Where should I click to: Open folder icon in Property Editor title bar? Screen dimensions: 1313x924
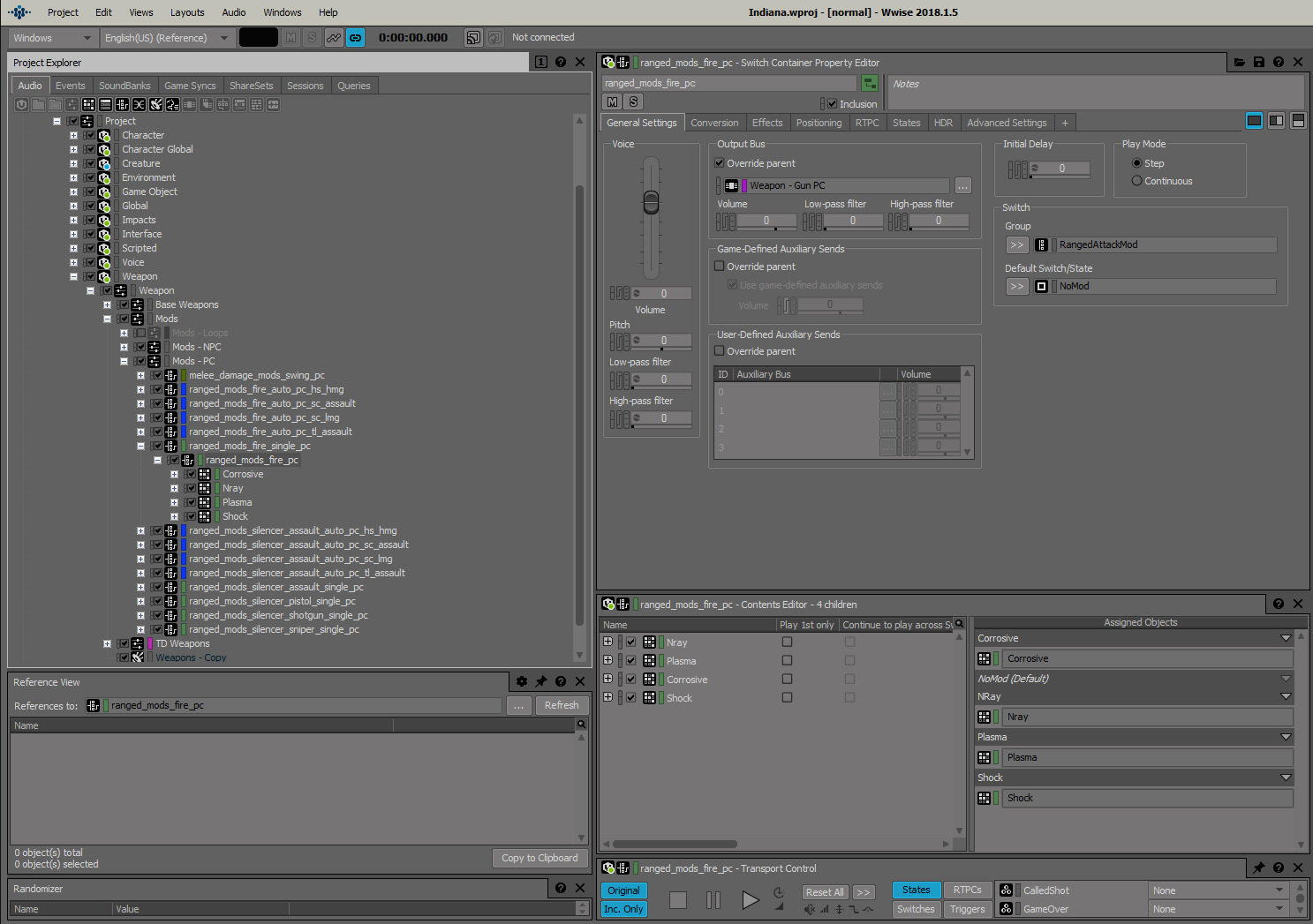(x=1240, y=63)
